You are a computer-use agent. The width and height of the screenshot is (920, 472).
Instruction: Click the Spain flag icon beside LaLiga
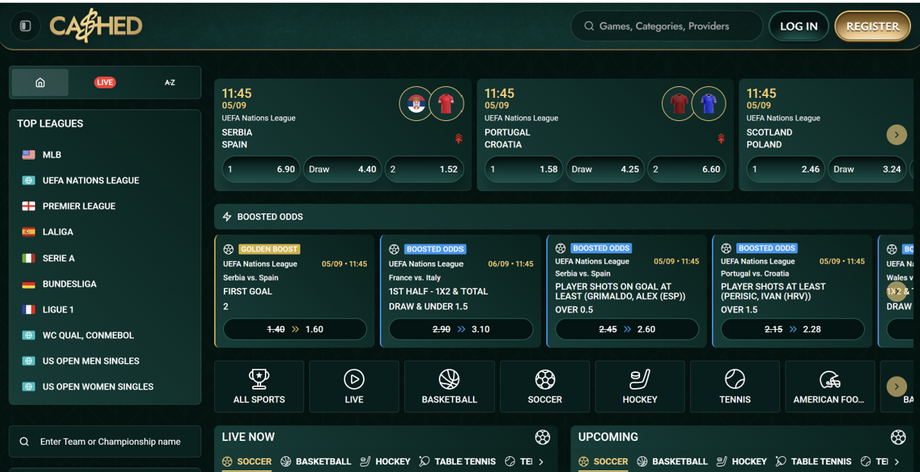tap(28, 232)
